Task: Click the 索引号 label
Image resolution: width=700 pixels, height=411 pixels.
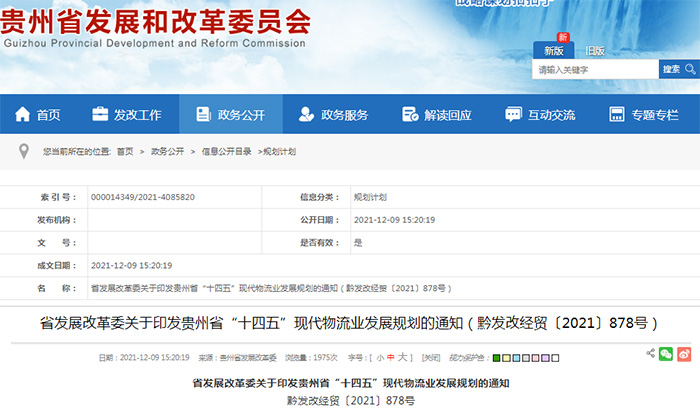Action: click(58, 197)
